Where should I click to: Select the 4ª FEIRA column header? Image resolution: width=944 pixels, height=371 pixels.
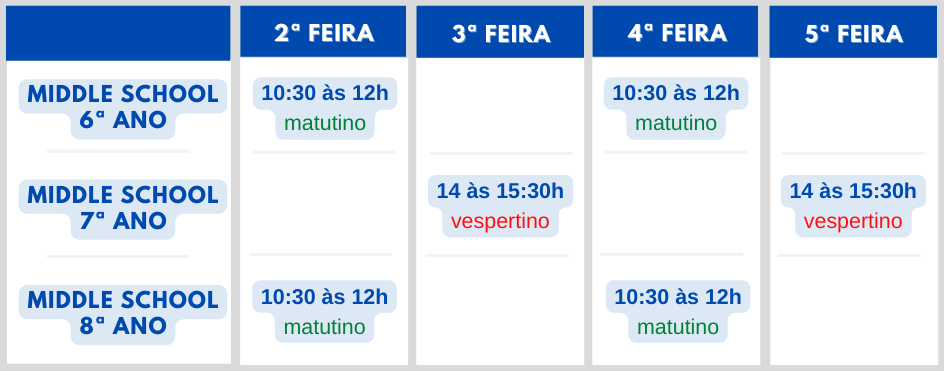[x=675, y=31]
